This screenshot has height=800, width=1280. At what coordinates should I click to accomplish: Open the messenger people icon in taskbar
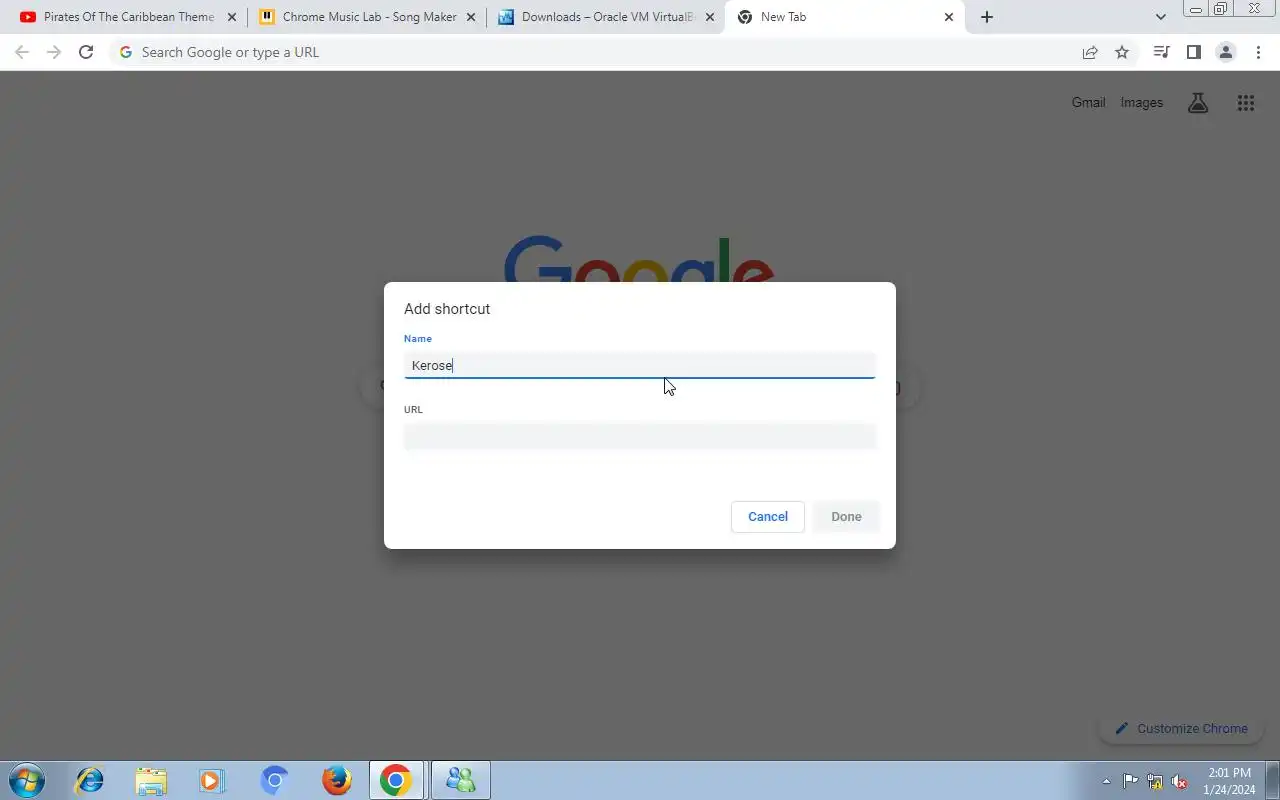point(461,780)
